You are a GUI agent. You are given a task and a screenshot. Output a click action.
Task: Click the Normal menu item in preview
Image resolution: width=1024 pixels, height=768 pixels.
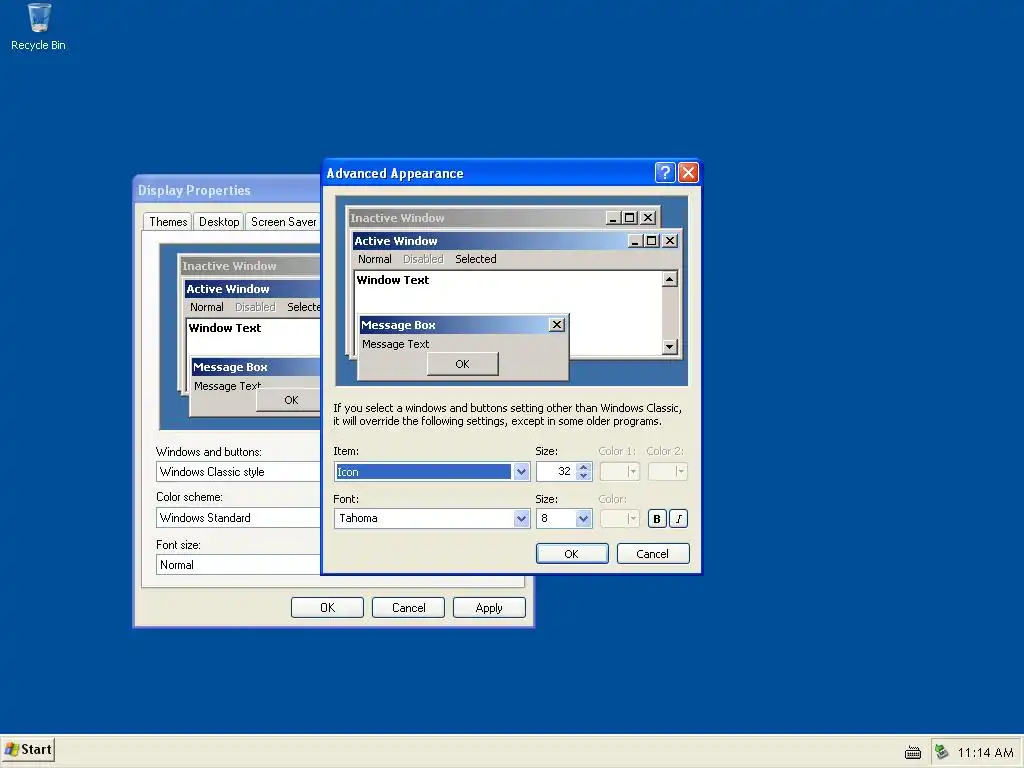(x=374, y=259)
